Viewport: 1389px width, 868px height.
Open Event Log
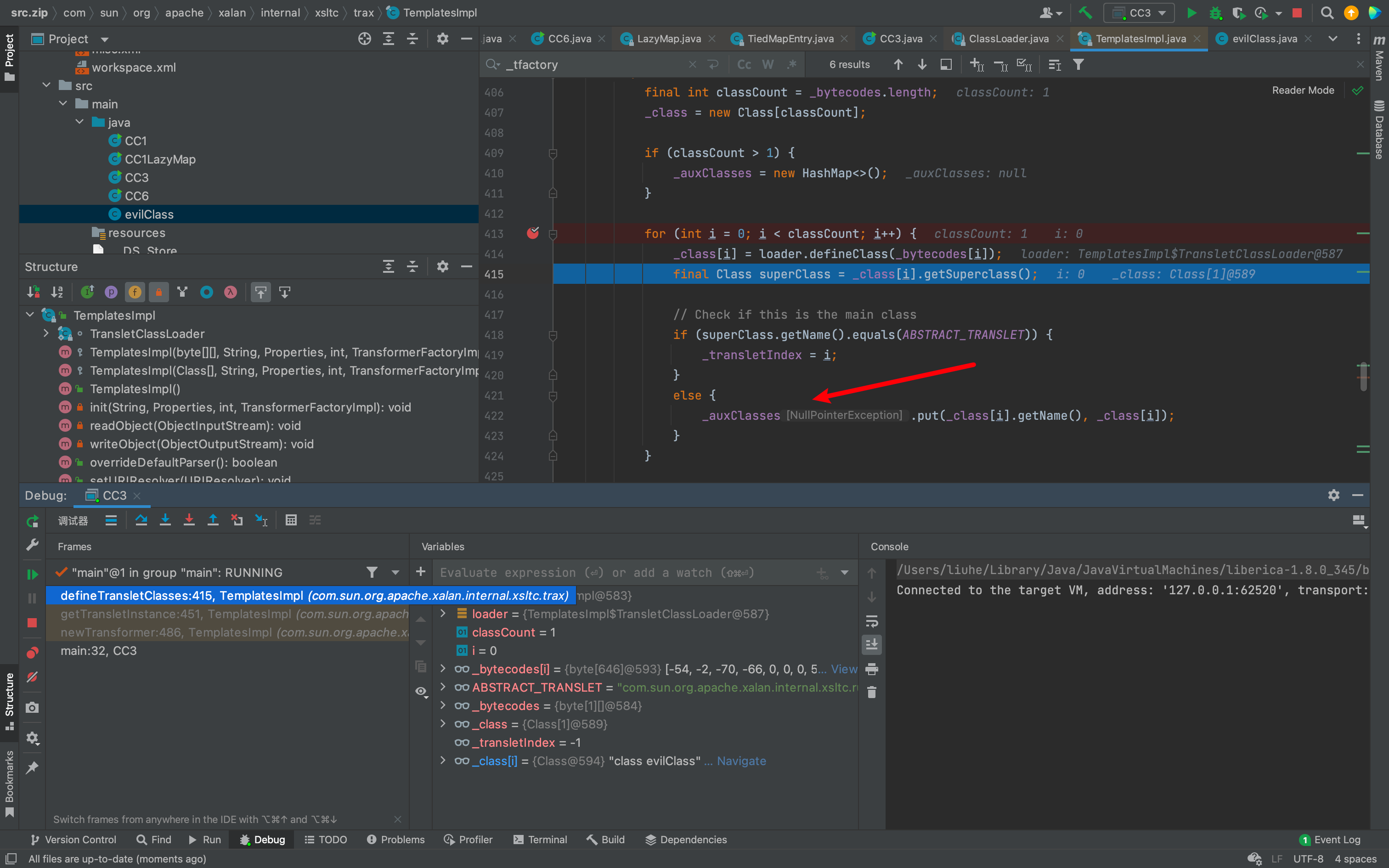(1330, 840)
